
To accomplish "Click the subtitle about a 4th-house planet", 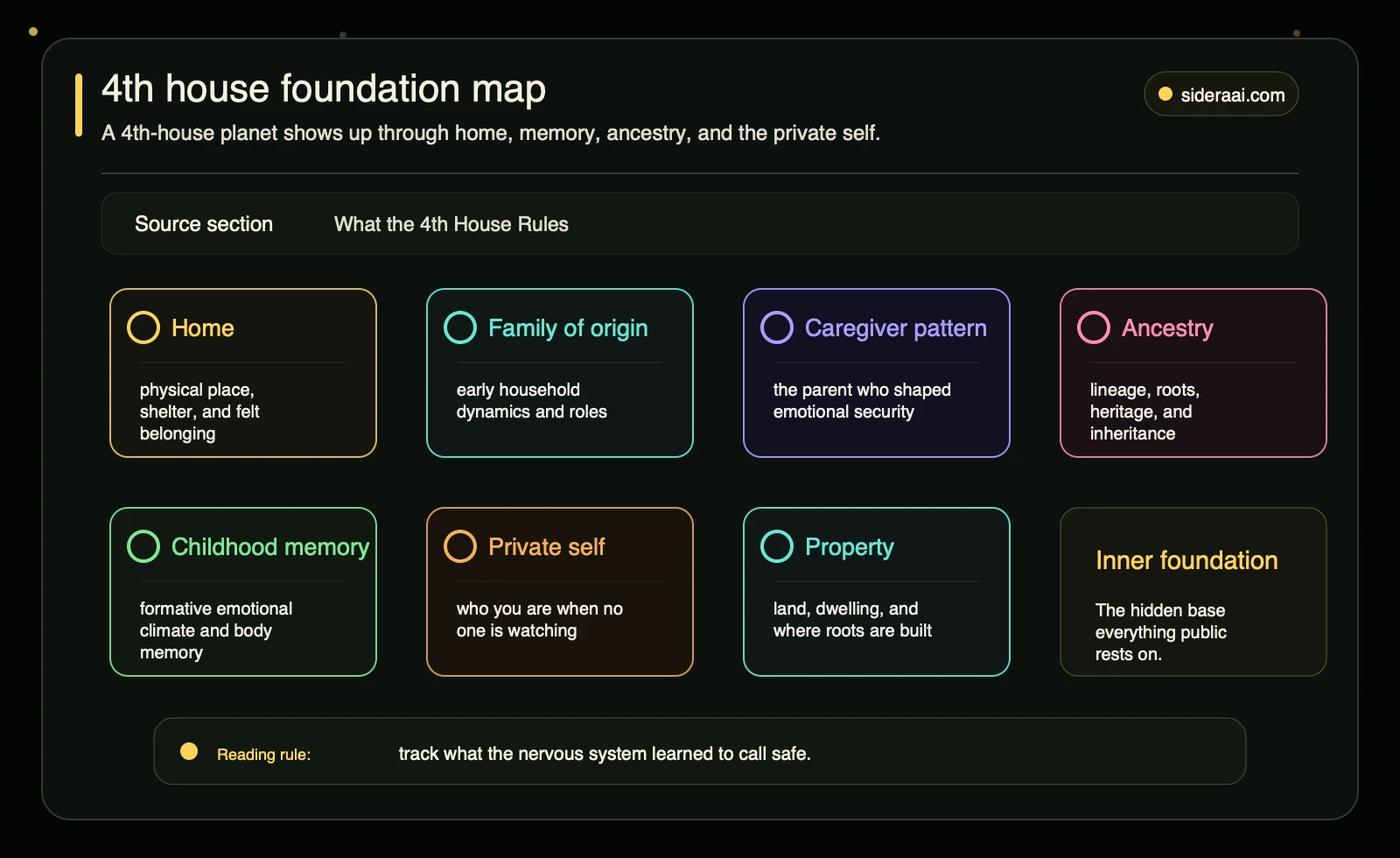I will tap(491, 133).
